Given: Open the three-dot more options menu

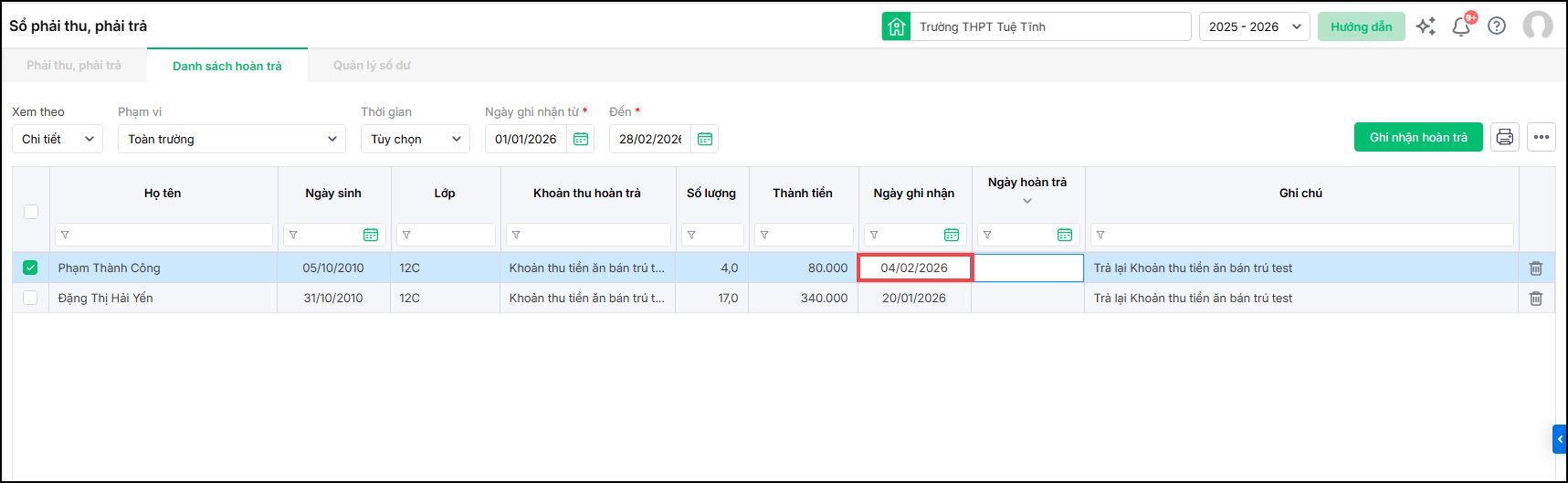Looking at the screenshot, I should tap(1542, 137).
